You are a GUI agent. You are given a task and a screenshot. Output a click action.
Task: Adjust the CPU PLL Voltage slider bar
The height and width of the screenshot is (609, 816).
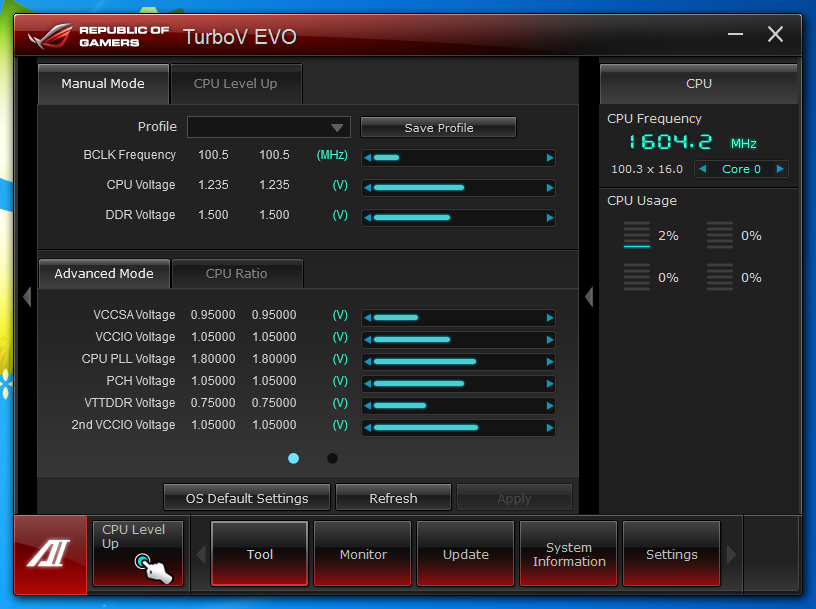458,362
